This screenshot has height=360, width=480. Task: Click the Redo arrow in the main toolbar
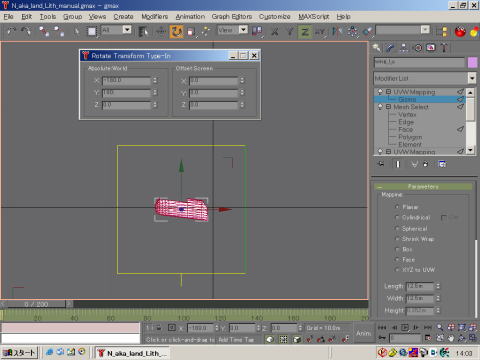tap(26, 31)
